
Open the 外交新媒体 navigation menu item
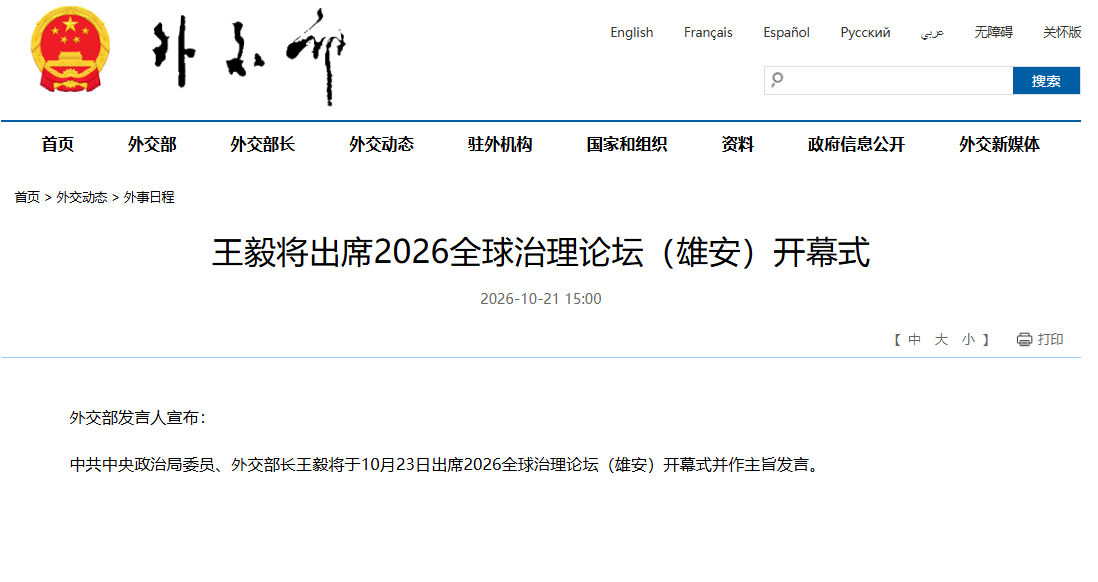pos(999,144)
